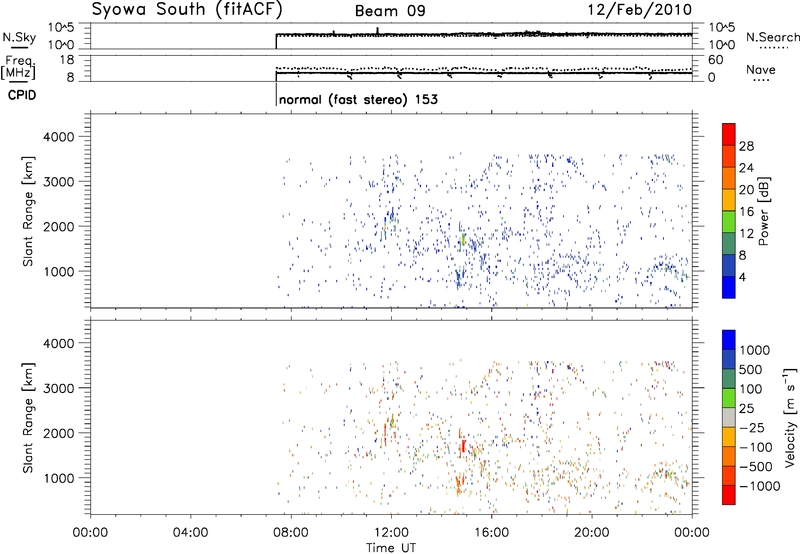800x554 pixels.
Task: Click the "Syowa South (fitACF)" plot title
Action: point(187,10)
